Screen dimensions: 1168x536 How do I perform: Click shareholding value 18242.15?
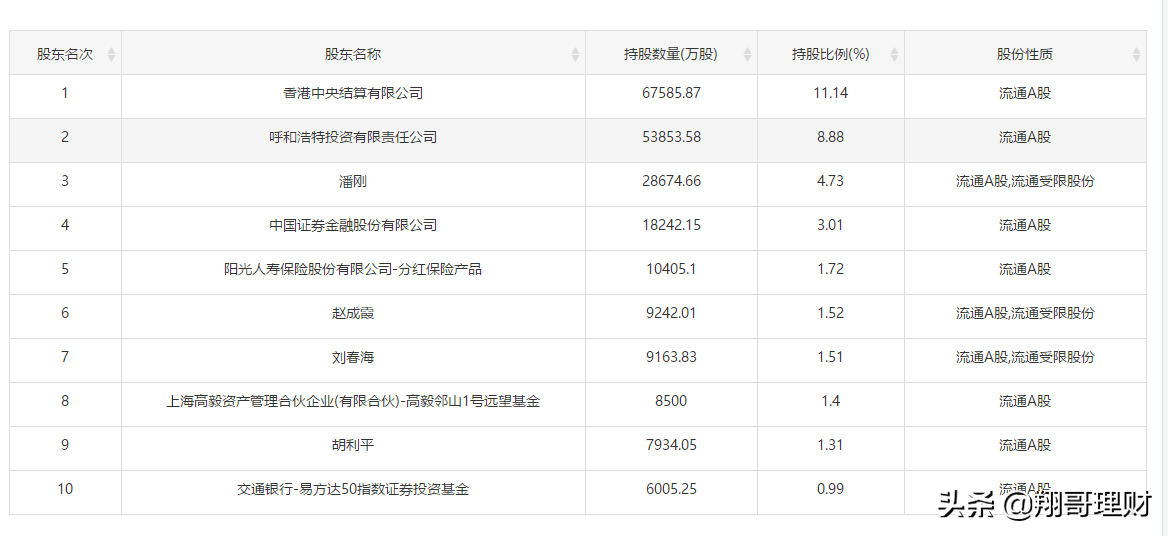point(671,225)
